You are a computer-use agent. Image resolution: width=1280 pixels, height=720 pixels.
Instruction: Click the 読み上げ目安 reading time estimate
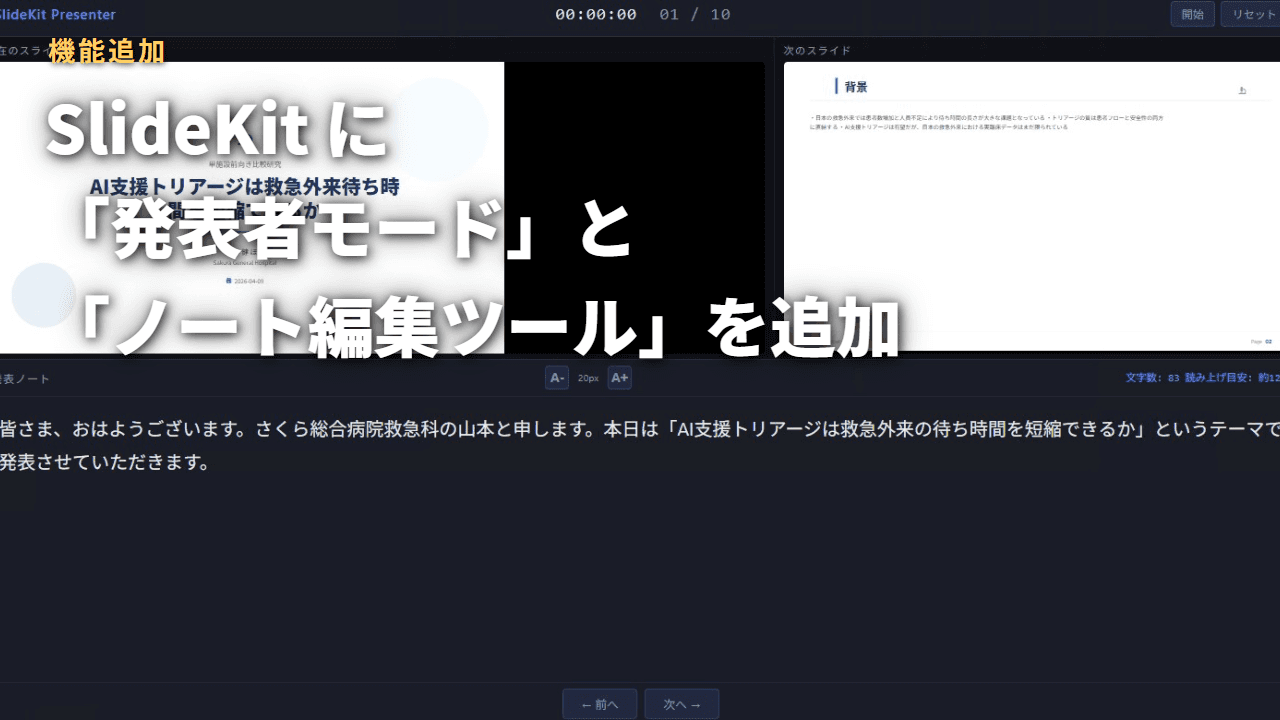(1232, 378)
